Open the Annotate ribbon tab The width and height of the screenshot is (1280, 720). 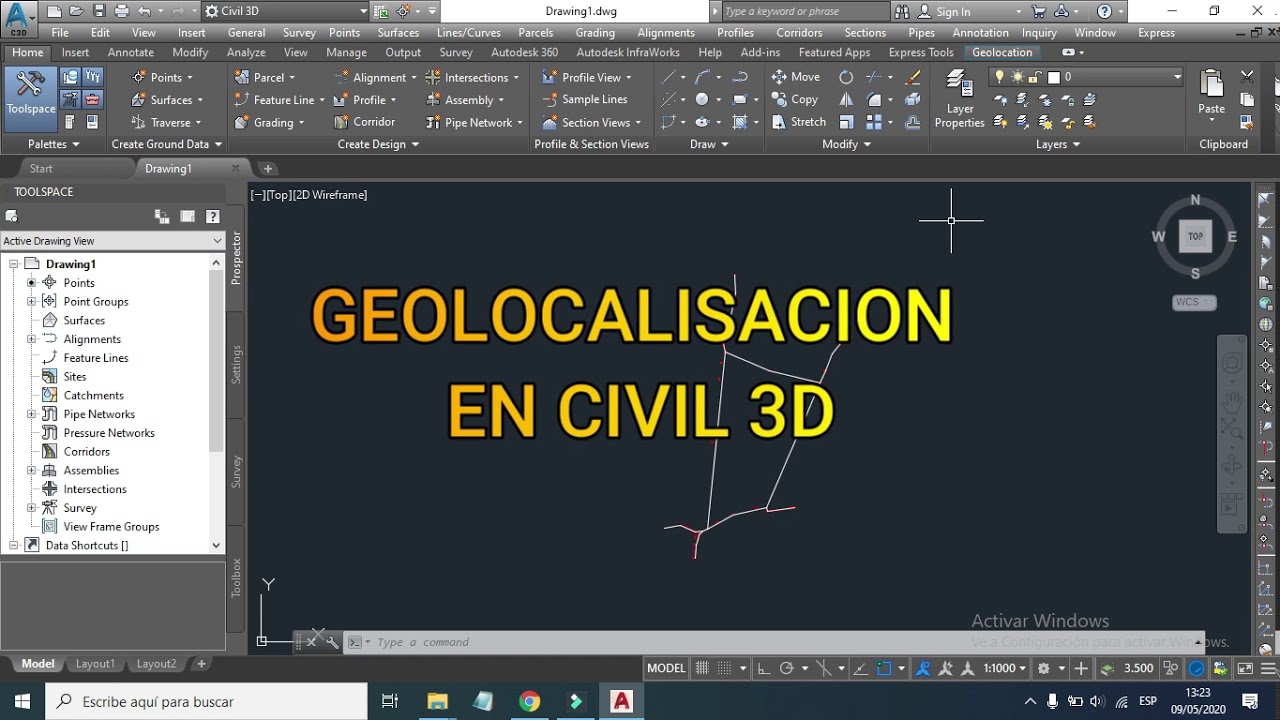pyautogui.click(x=131, y=52)
